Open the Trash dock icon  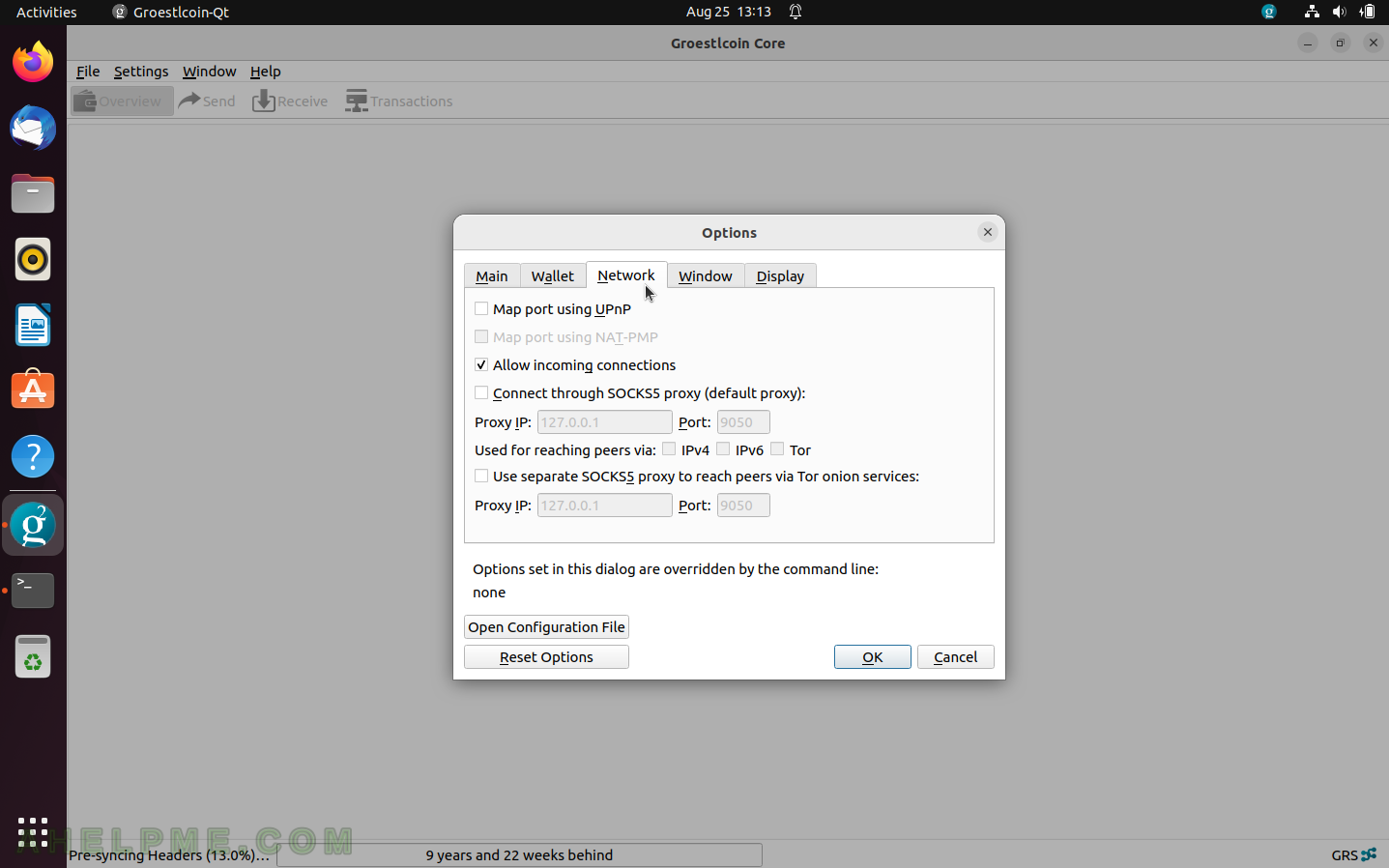point(33,656)
